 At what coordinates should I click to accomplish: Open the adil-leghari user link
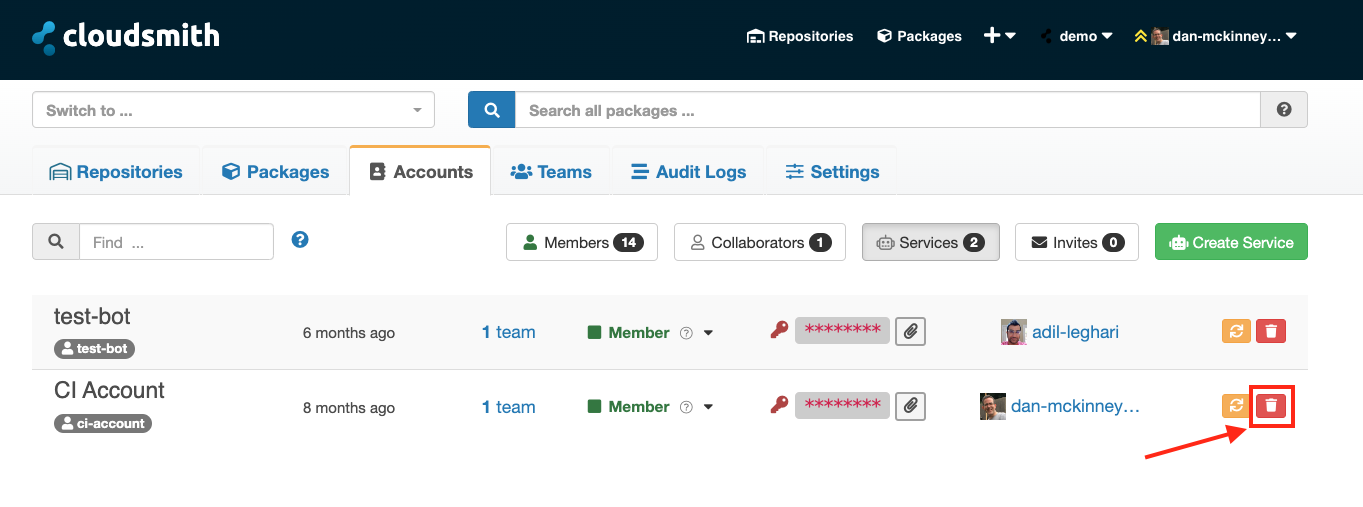click(x=1075, y=332)
